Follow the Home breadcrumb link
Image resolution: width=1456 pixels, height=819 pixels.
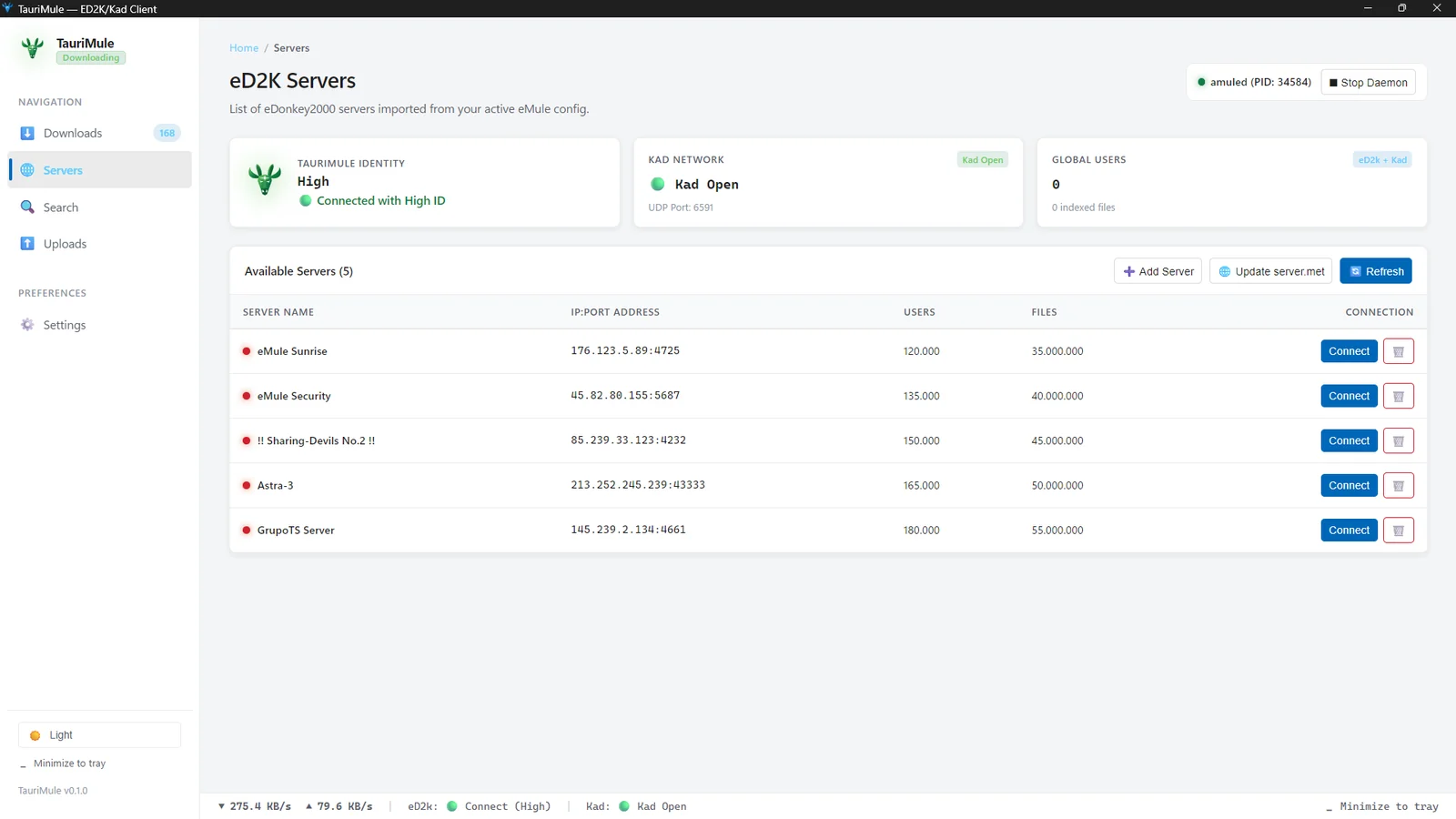[x=244, y=48]
